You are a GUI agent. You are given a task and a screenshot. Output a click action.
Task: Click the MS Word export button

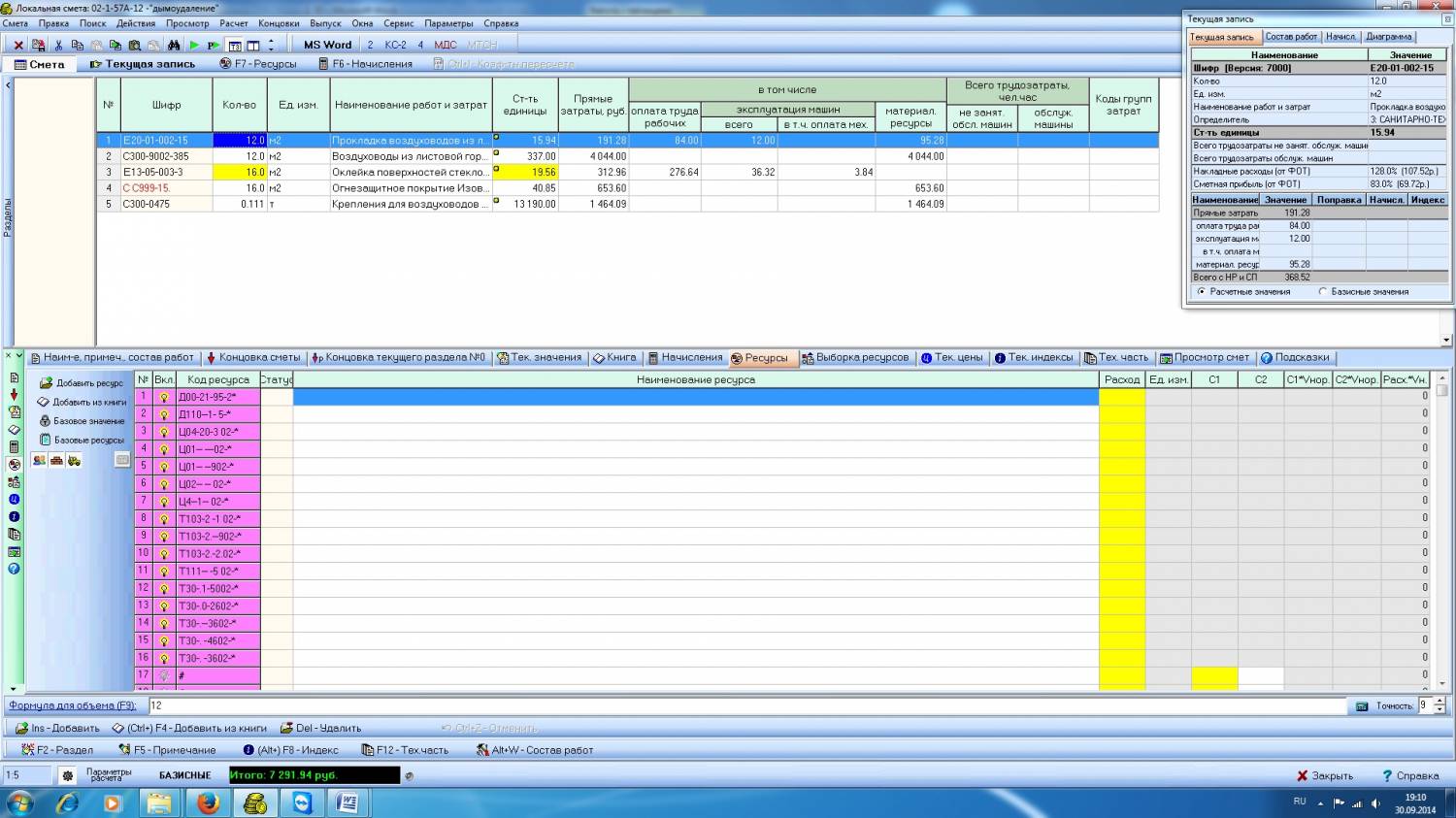327,45
